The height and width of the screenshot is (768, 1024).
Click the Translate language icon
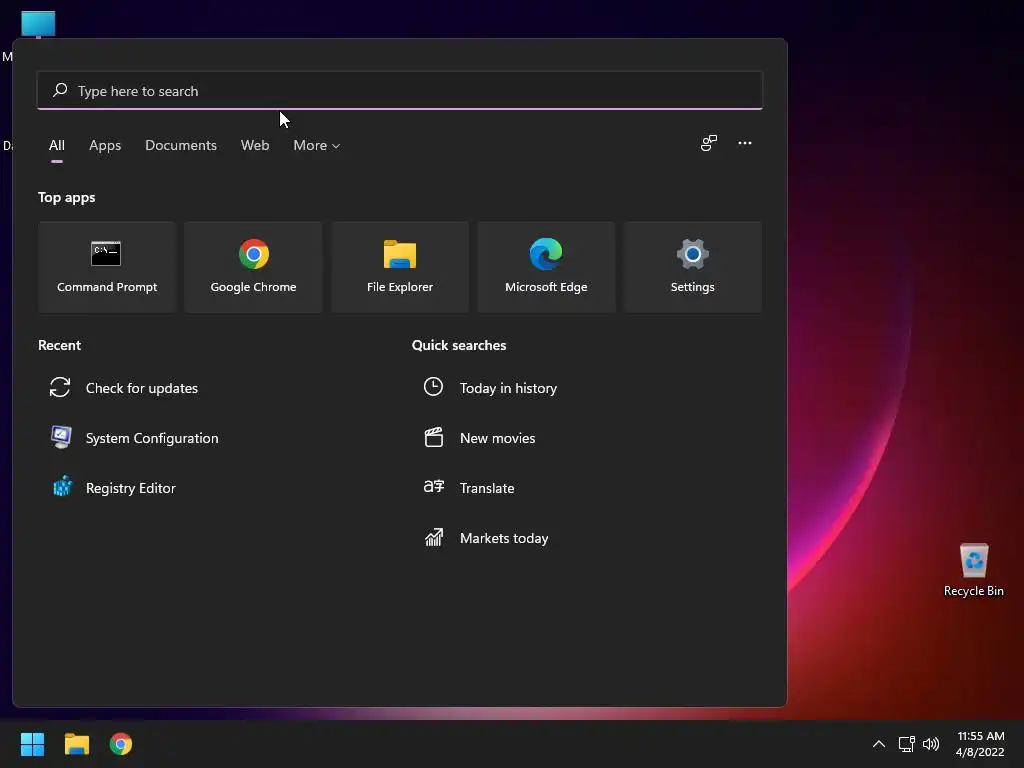[434, 487]
